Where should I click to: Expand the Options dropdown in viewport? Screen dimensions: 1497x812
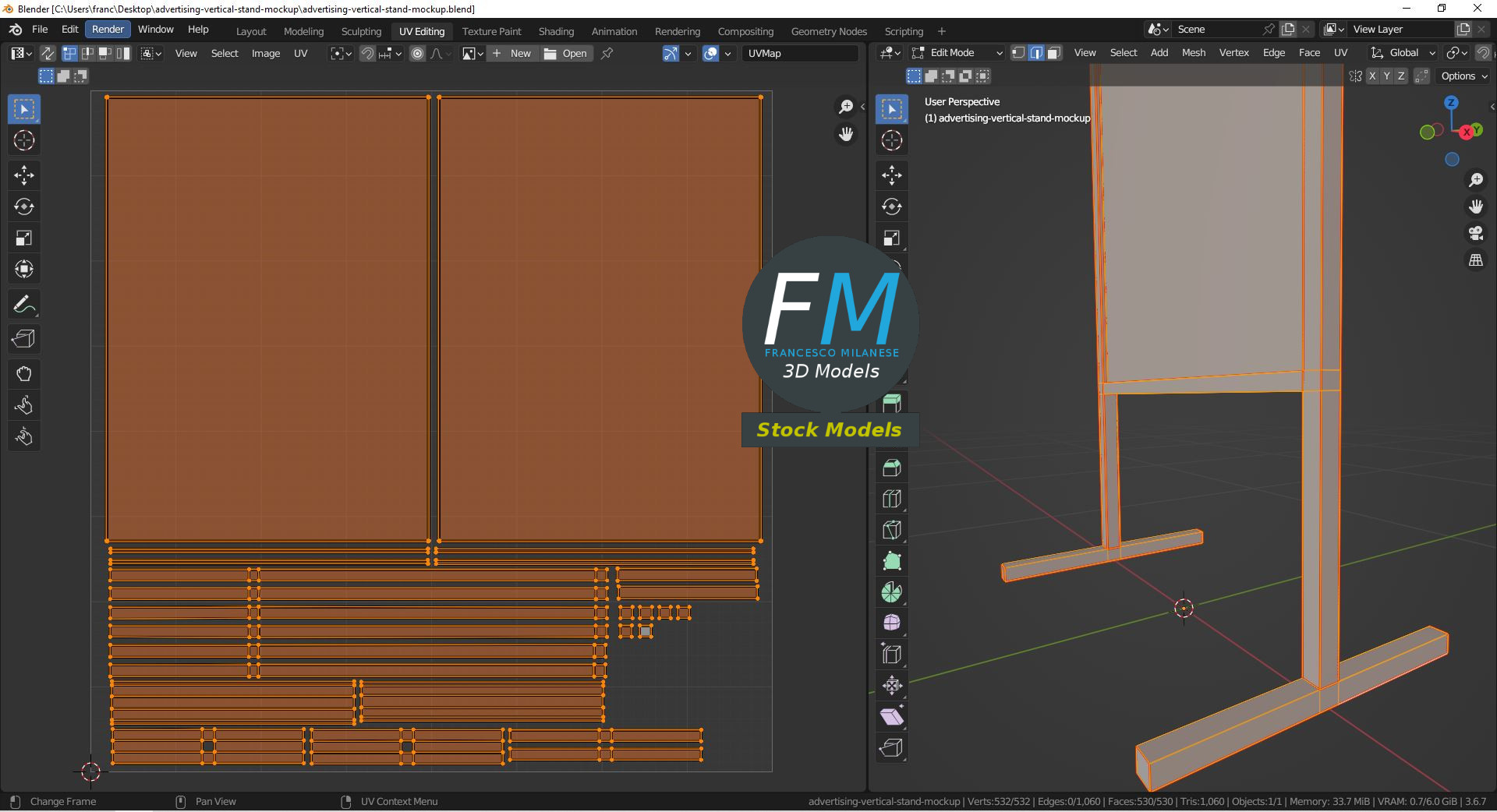pyautogui.click(x=1463, y=76)
